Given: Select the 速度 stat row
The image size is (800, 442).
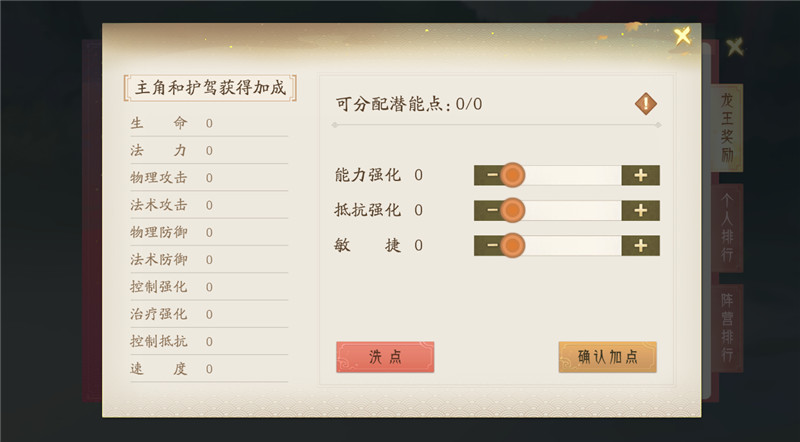Looking at the screenshot, I should tap(209, 369).
